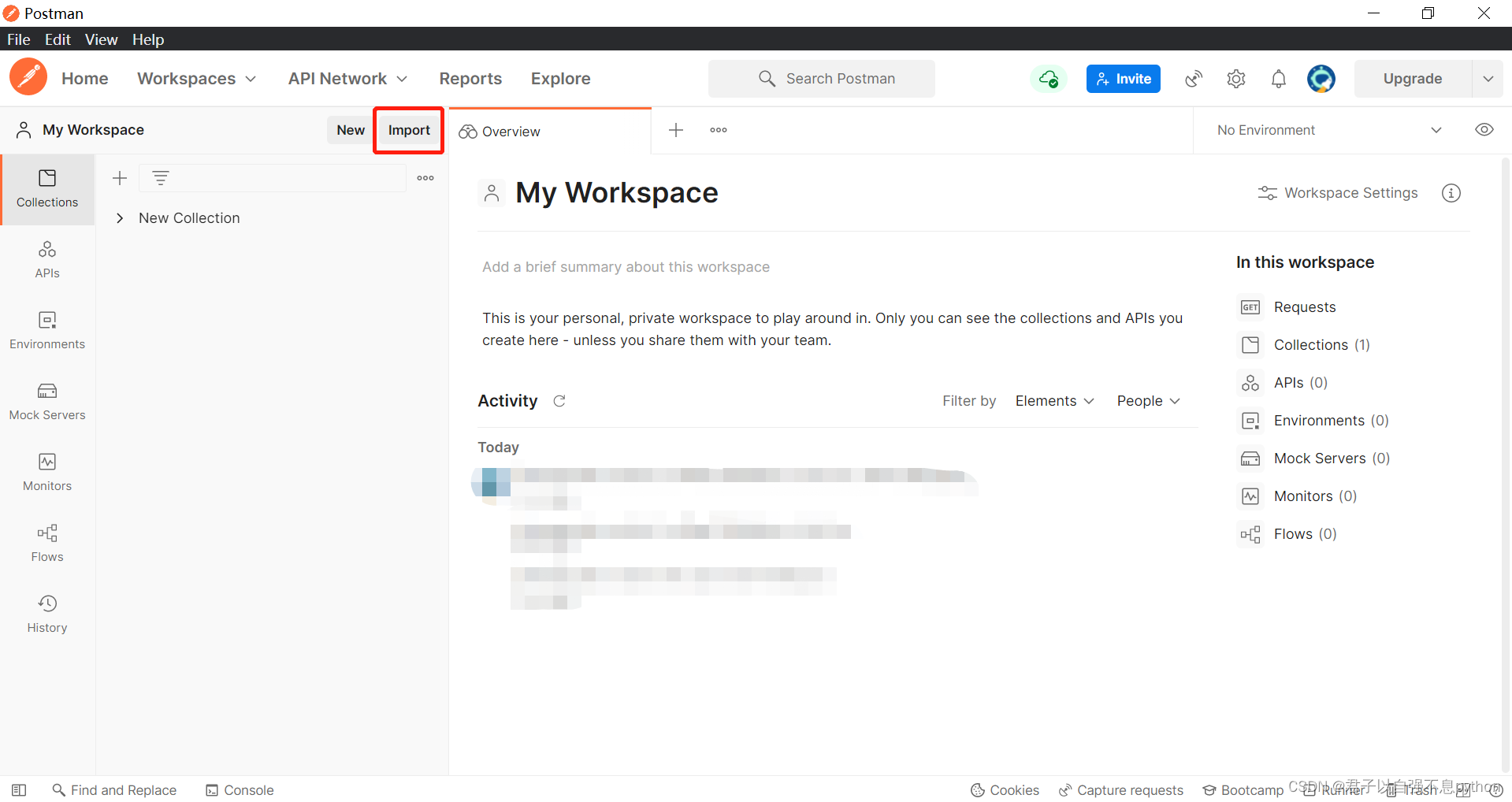Open the Help menu
The image size is (1512, 802).
(148, 39)
